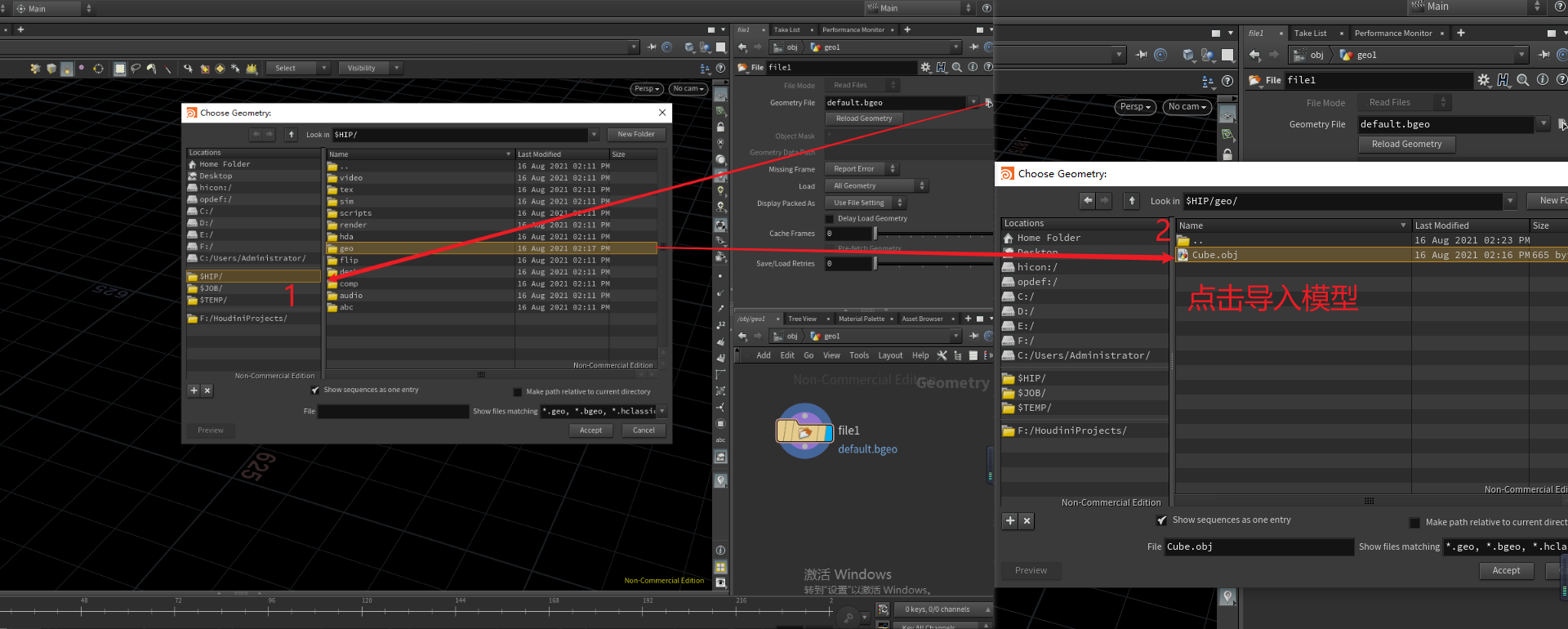Screen dimensions: 1568x629
Task: Click info icon in enlarged file1 parameters
Action: point(1543,80)
